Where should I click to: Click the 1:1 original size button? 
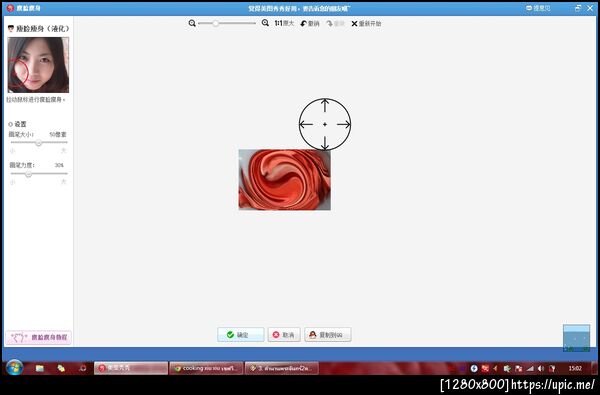(x=284, y=23)
